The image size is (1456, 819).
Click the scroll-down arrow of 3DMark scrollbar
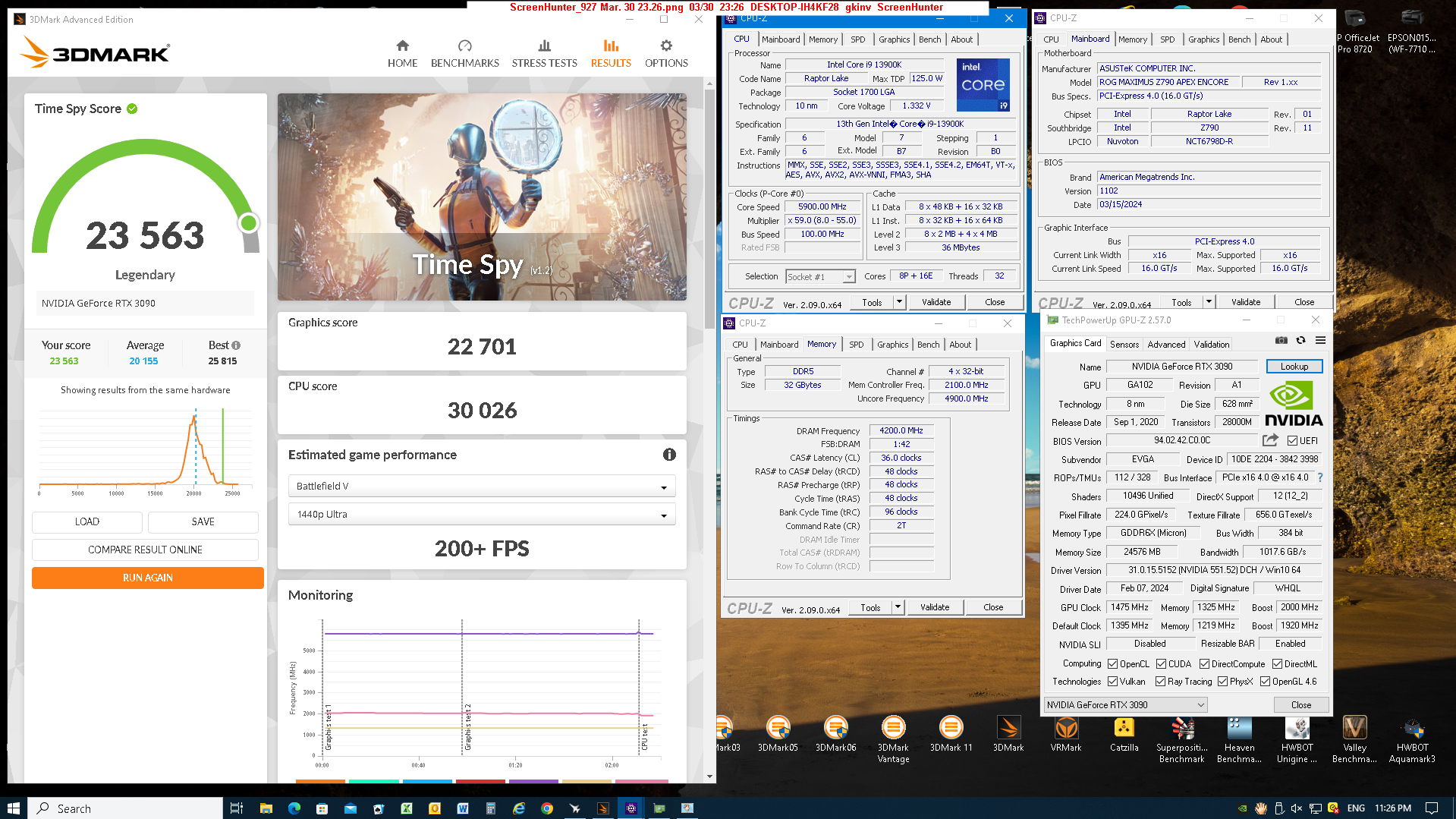click(709, 776)
